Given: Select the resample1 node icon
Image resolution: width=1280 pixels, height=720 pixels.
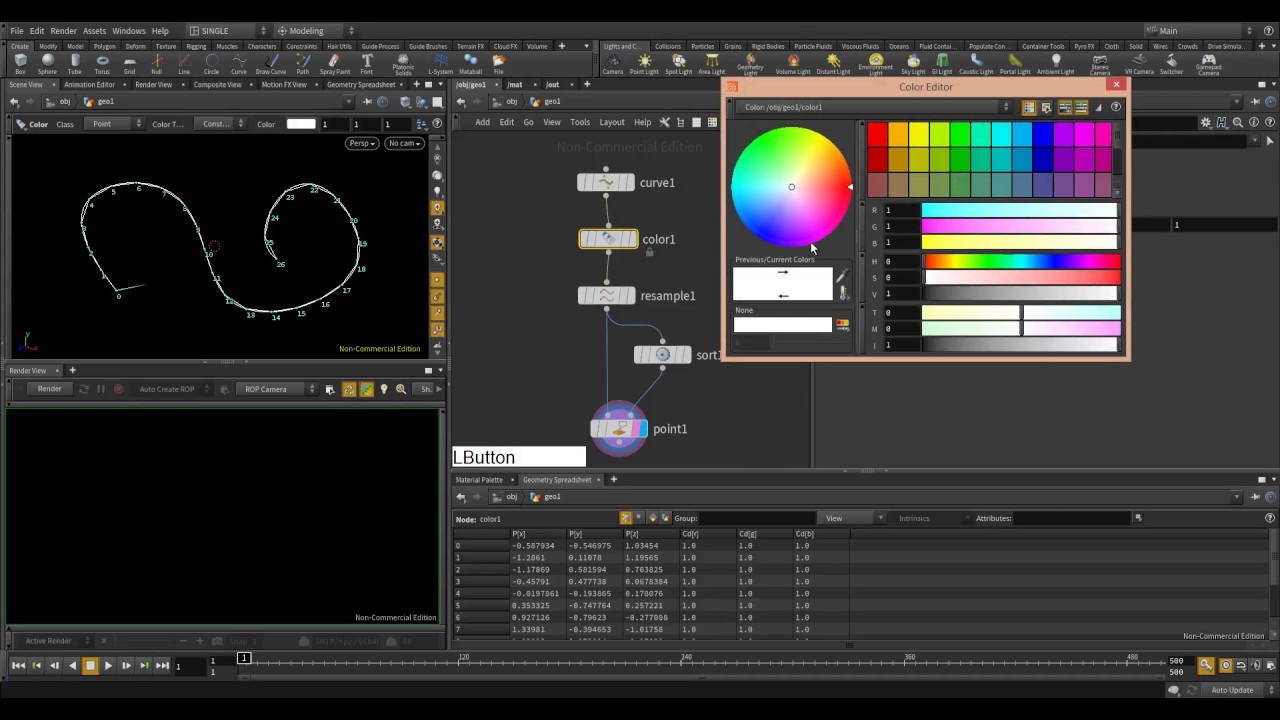Looking at the screenshot, I should (x=606, y=296).
